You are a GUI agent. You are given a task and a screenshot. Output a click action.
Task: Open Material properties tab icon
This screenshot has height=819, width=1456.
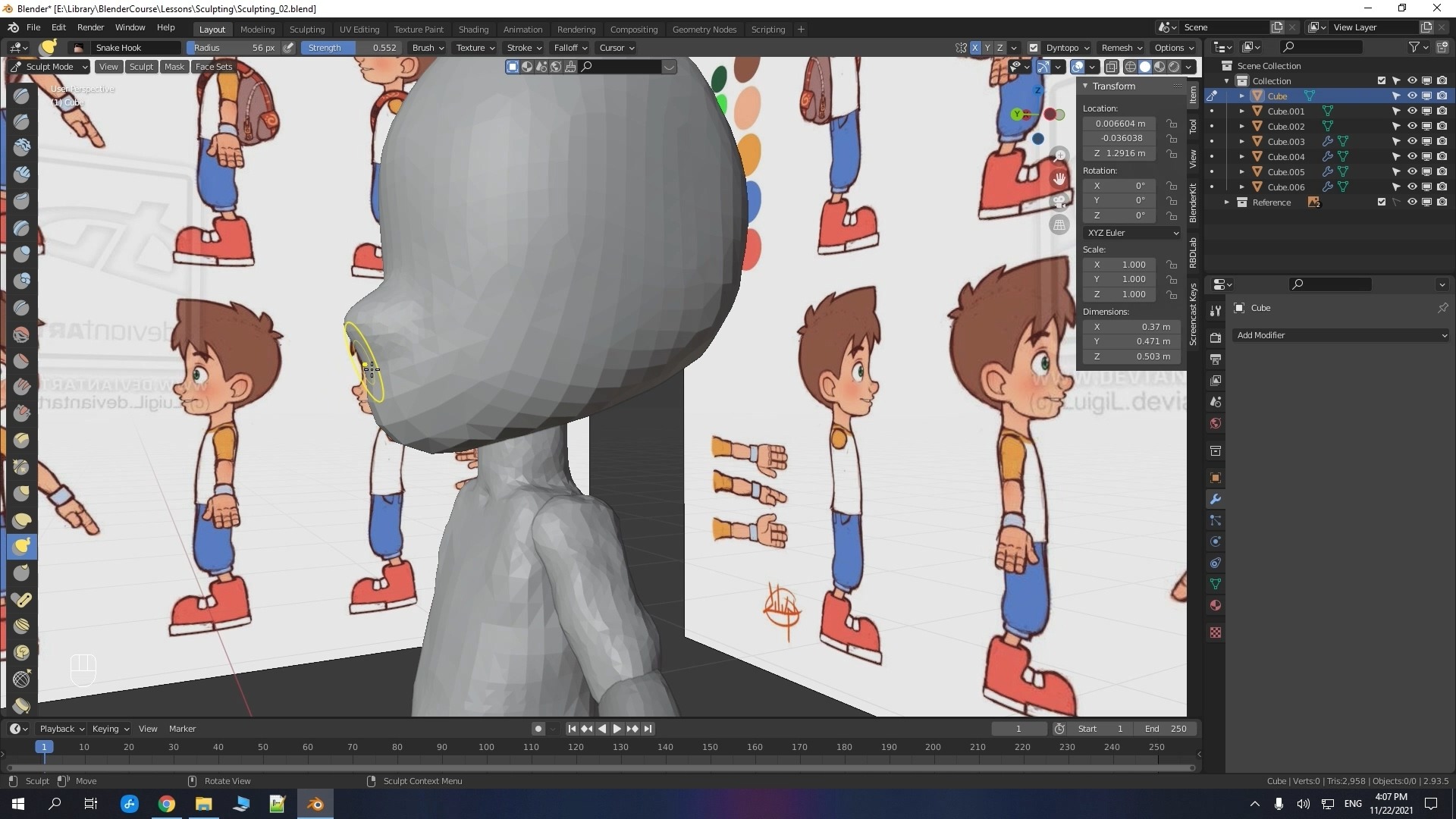point(1216,605)
